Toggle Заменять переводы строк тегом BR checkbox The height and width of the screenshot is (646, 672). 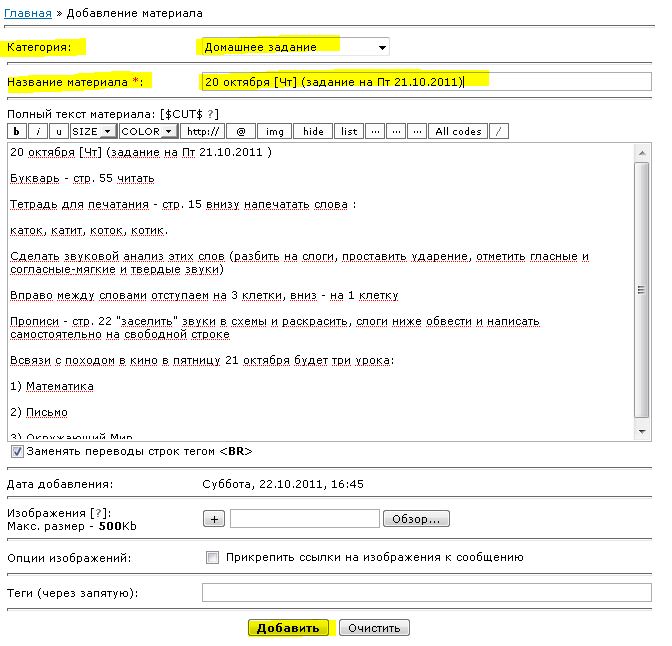pyautogui.click(x=17, y=451)
